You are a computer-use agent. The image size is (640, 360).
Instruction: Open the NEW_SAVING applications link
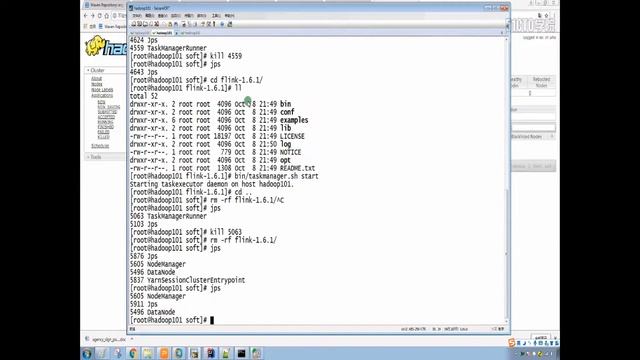109,107
